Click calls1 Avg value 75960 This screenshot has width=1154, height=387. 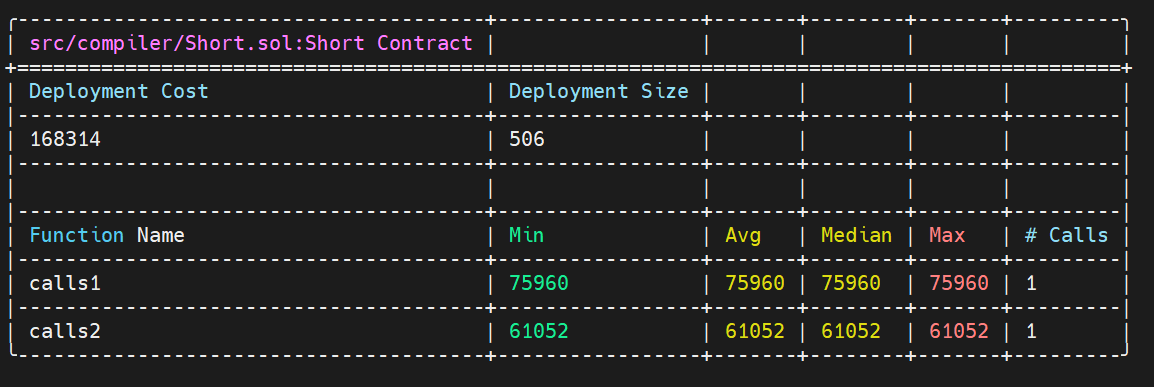(755, 283)
